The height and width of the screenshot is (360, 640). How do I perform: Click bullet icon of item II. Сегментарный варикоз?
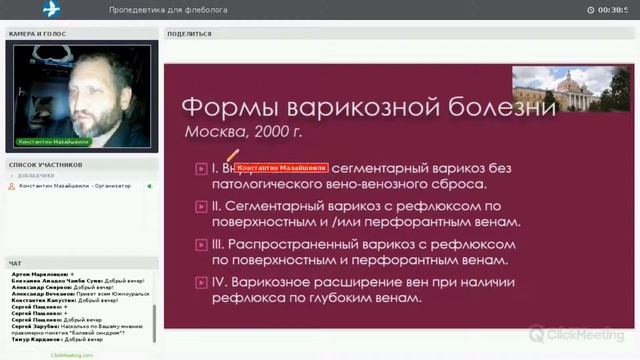pos(201,207)
